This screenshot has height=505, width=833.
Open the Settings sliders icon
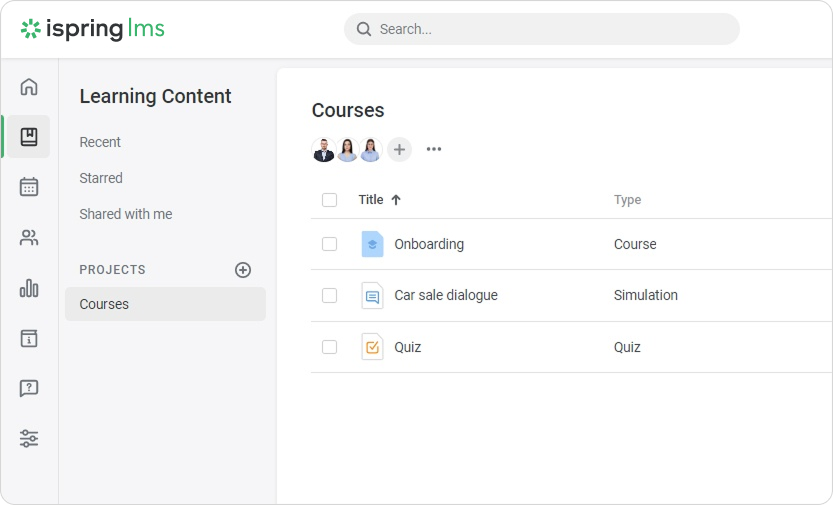tap(29, 439)
